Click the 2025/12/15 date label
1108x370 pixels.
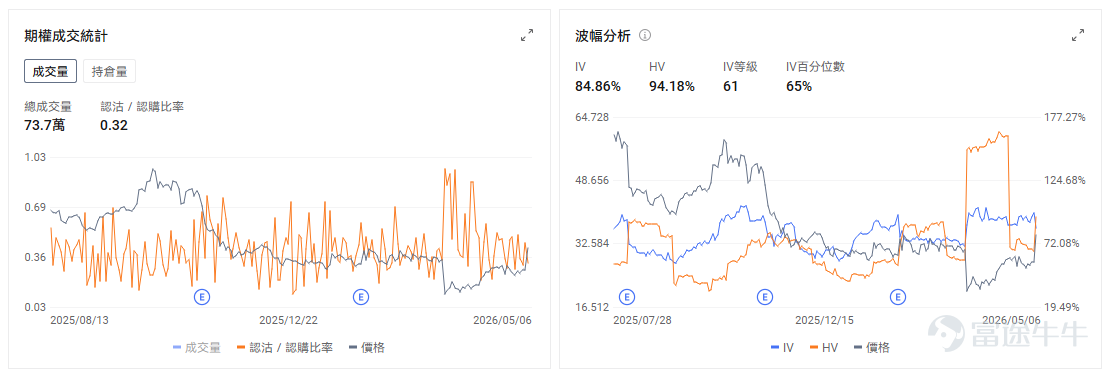point(825,320)
